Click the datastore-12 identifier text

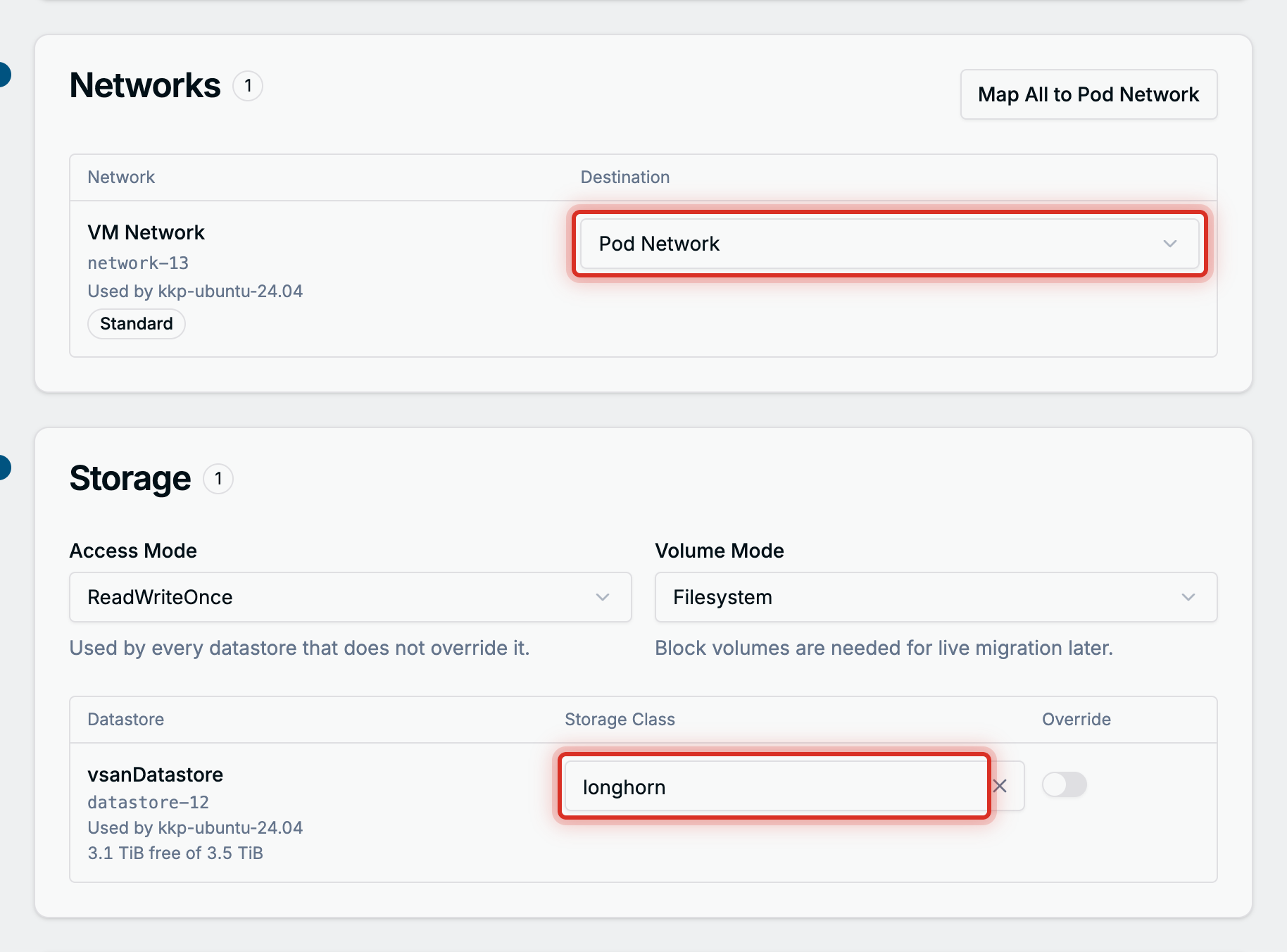click(148, 802)
